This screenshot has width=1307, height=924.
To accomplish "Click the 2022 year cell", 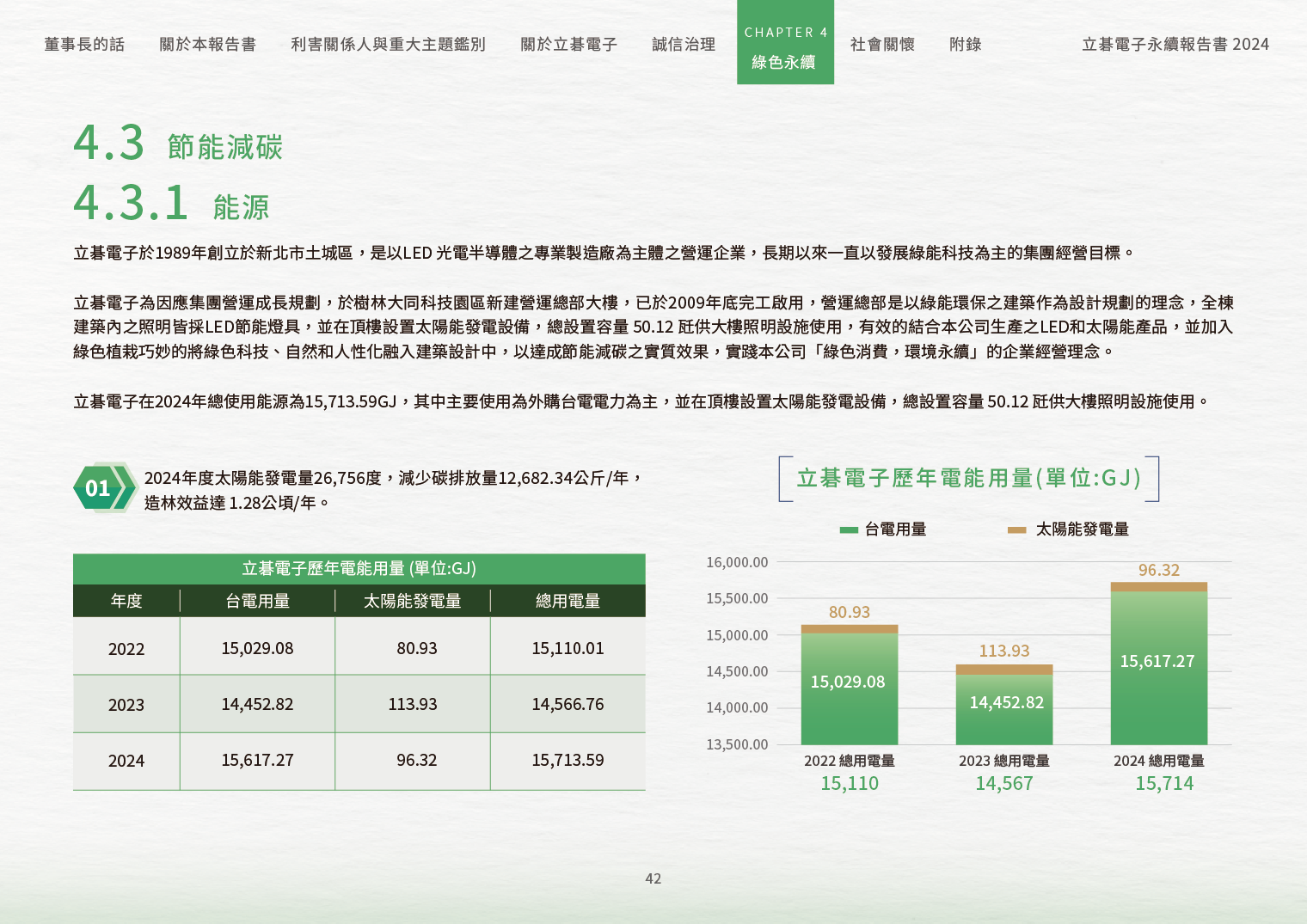I will coord(126,649).
